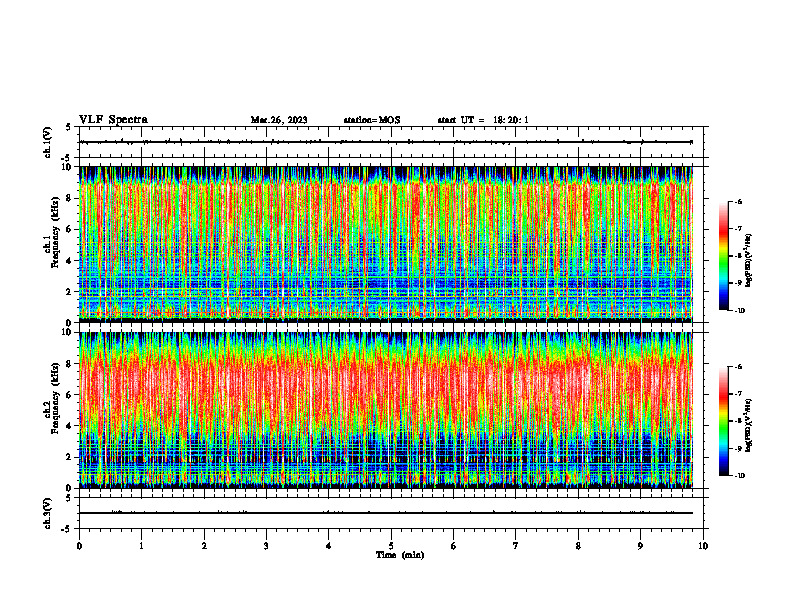Click the time axis tick label "8"

(x=578, y=546)
